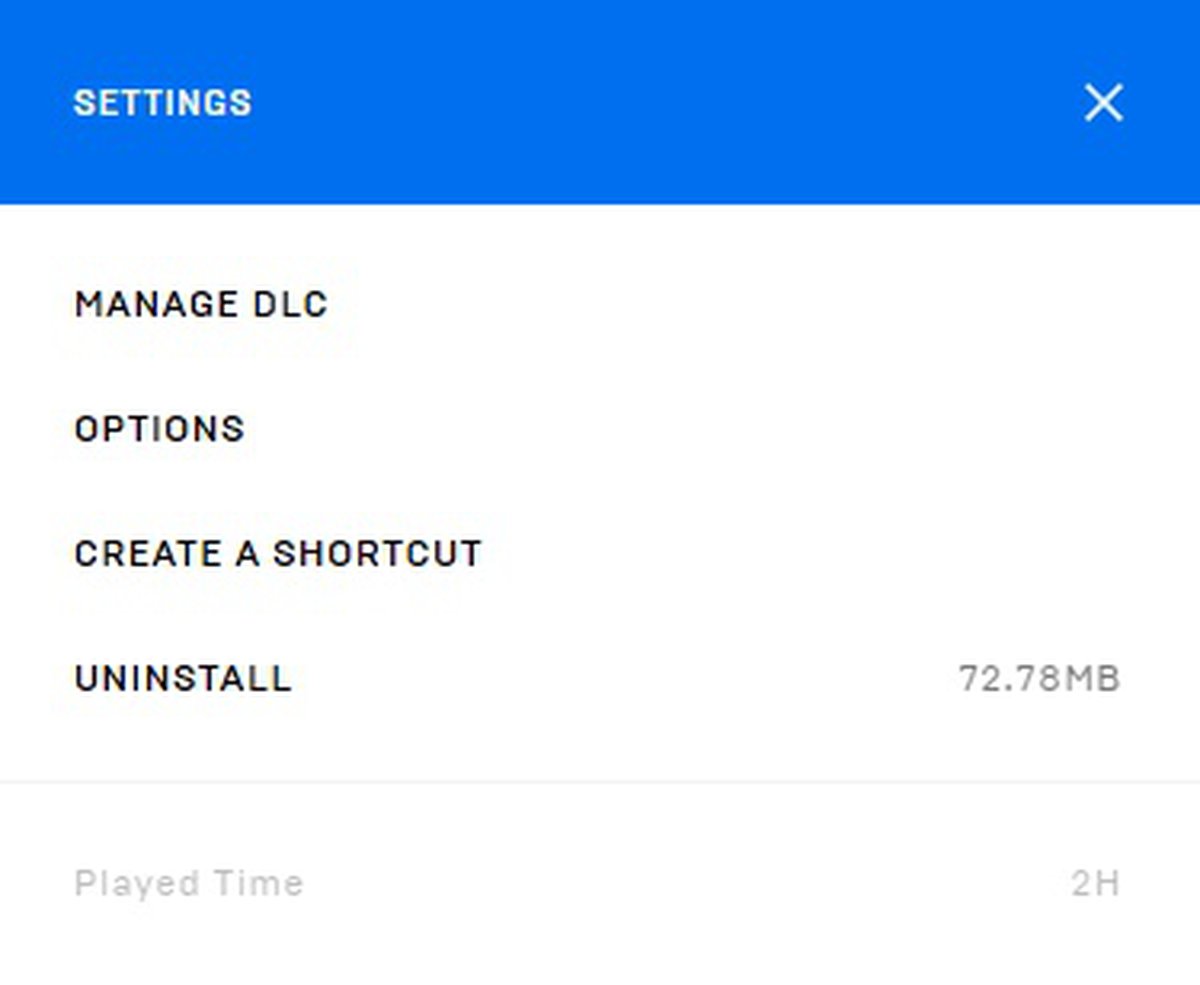Click the size shown beside Uninstall

pyautogui.click(x=1039, y=679)
